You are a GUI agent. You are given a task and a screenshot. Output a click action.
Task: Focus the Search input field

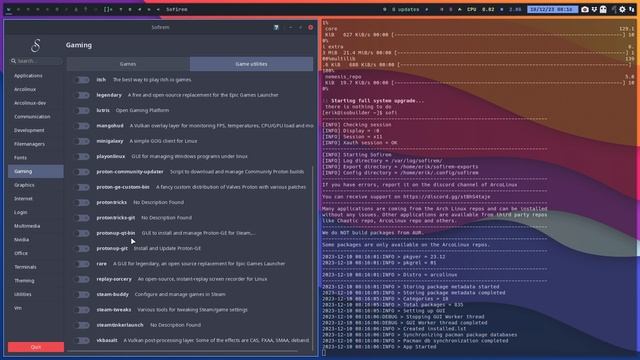click(36, 61)
